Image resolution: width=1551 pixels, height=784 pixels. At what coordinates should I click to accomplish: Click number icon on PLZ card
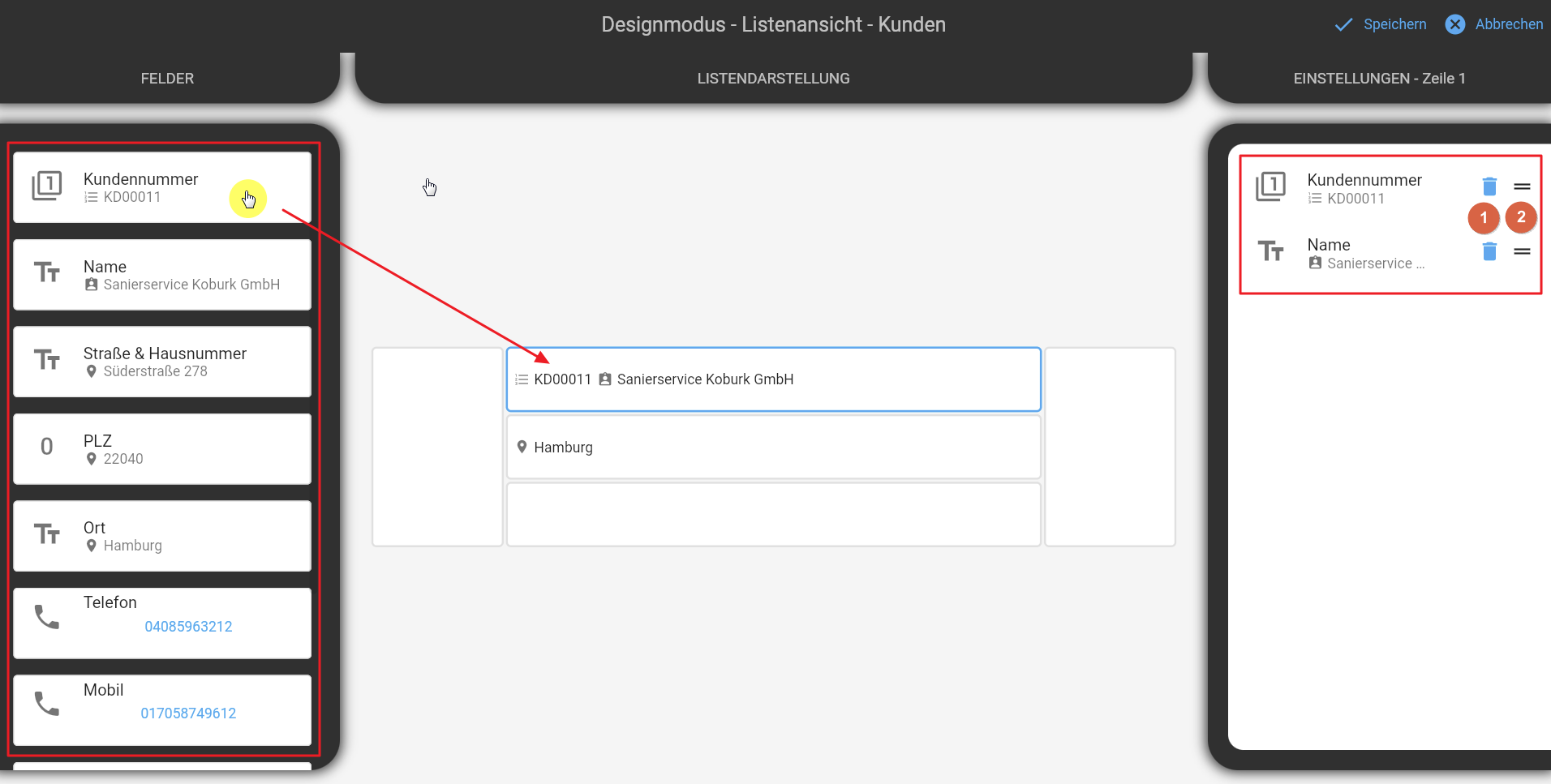point(47,447)
